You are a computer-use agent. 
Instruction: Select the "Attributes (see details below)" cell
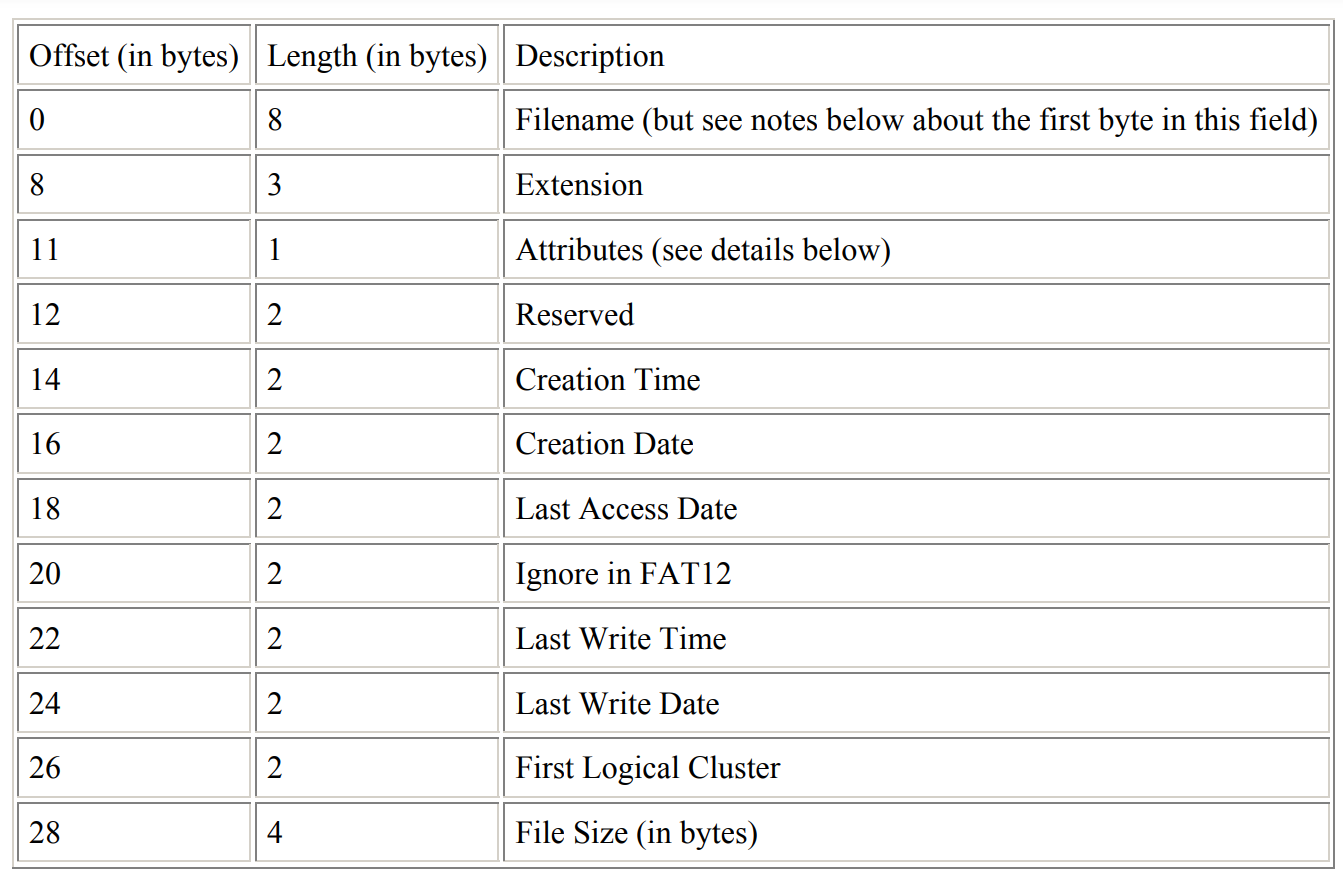pyautogui.click(x=702, y=249)
